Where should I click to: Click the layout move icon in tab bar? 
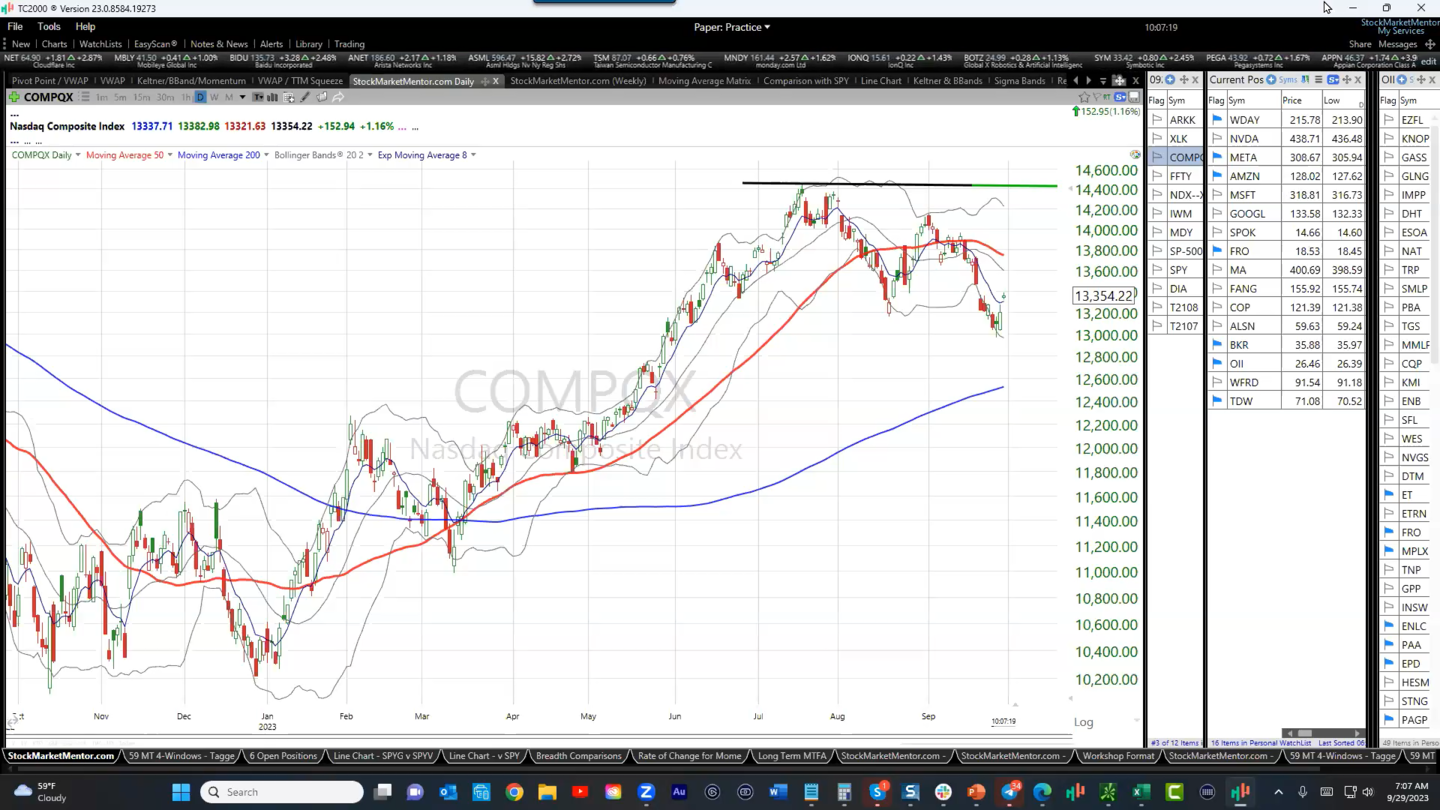[x=1119, y=81]
